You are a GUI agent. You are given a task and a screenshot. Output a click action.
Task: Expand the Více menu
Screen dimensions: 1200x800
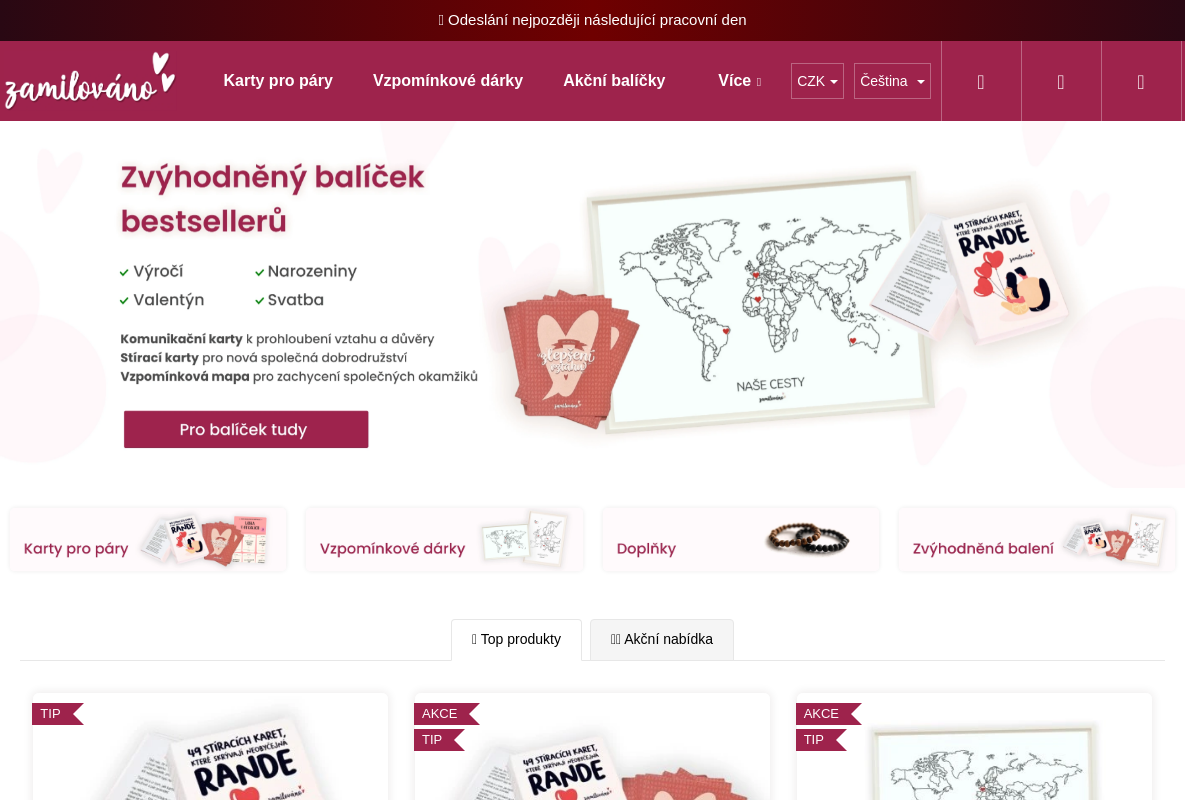(739, 81)
